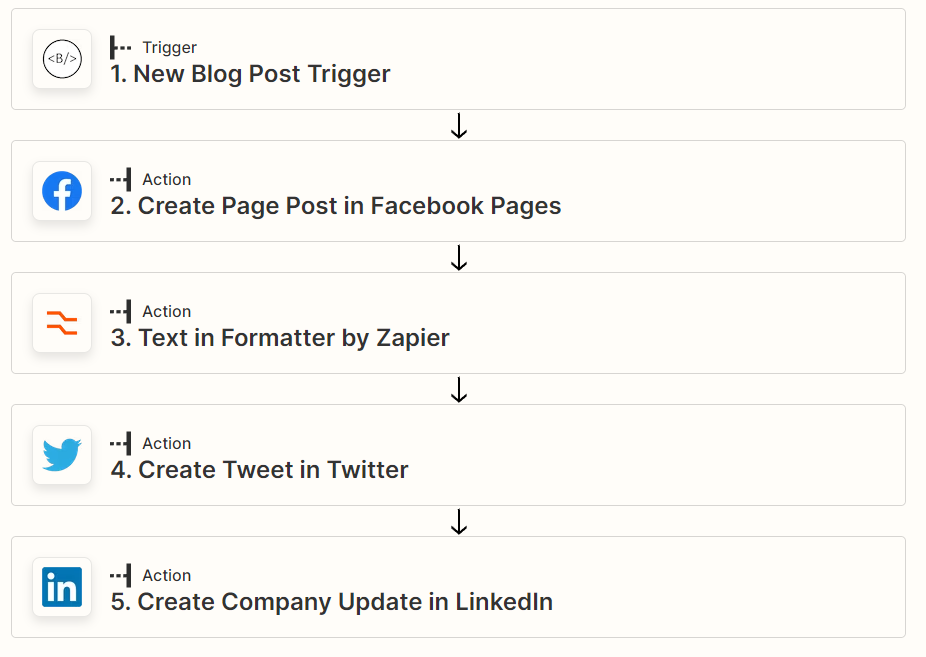The height and width of the screenshot is (657, 926).
Task: Click the blog app icon in step 1
Action: pyautogui.click(x=62, y=59)
